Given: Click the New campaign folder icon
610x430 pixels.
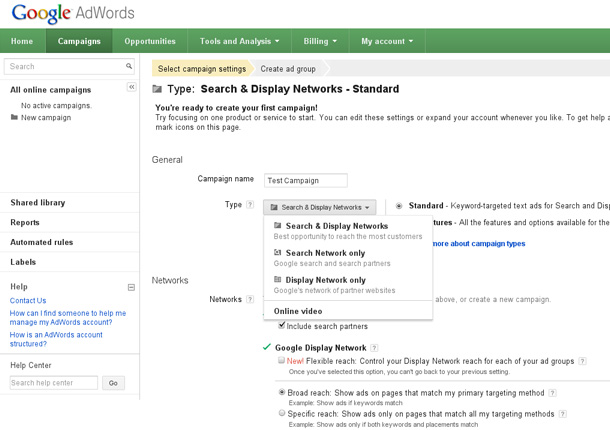Looking at the screenshot, I should pyautogui.click(x=14, y=117).
